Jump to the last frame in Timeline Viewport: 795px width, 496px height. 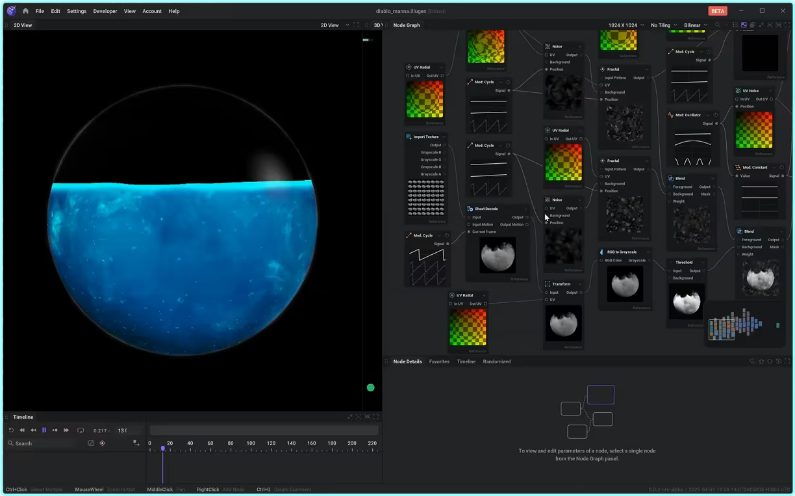pyautogui.click(x=66, y=430)
